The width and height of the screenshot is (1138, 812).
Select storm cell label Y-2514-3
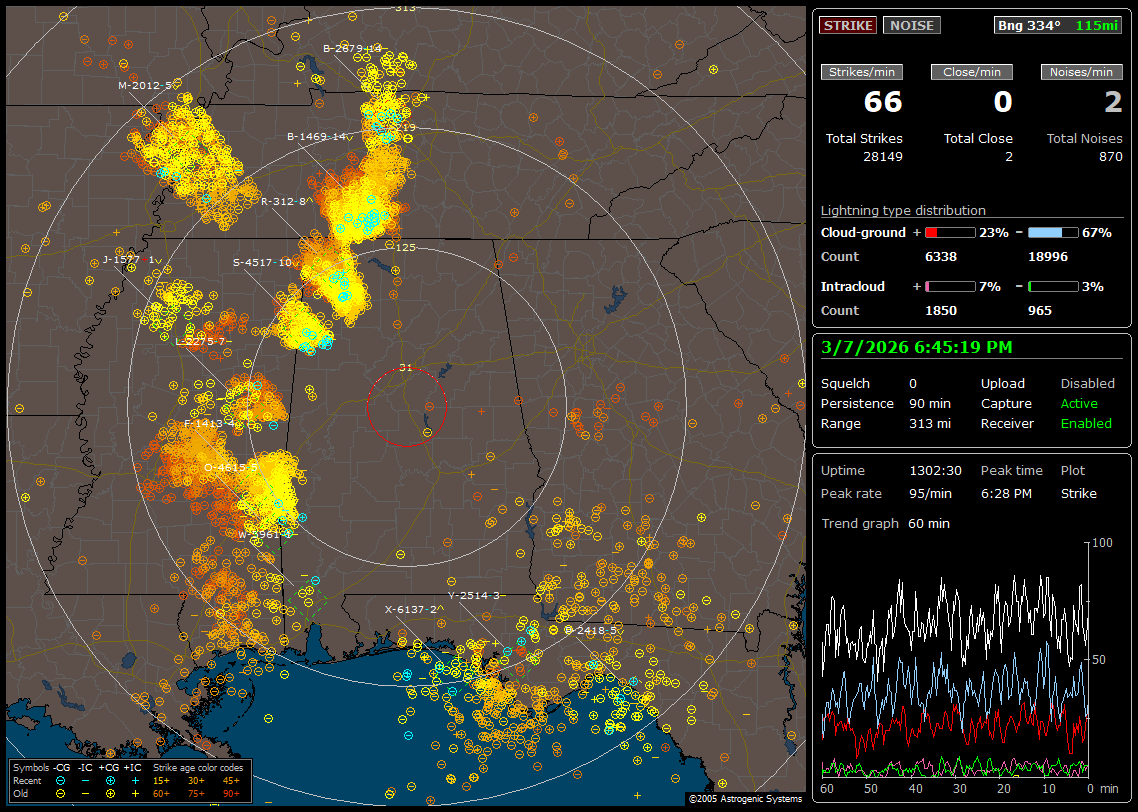[x=474, y=595]
